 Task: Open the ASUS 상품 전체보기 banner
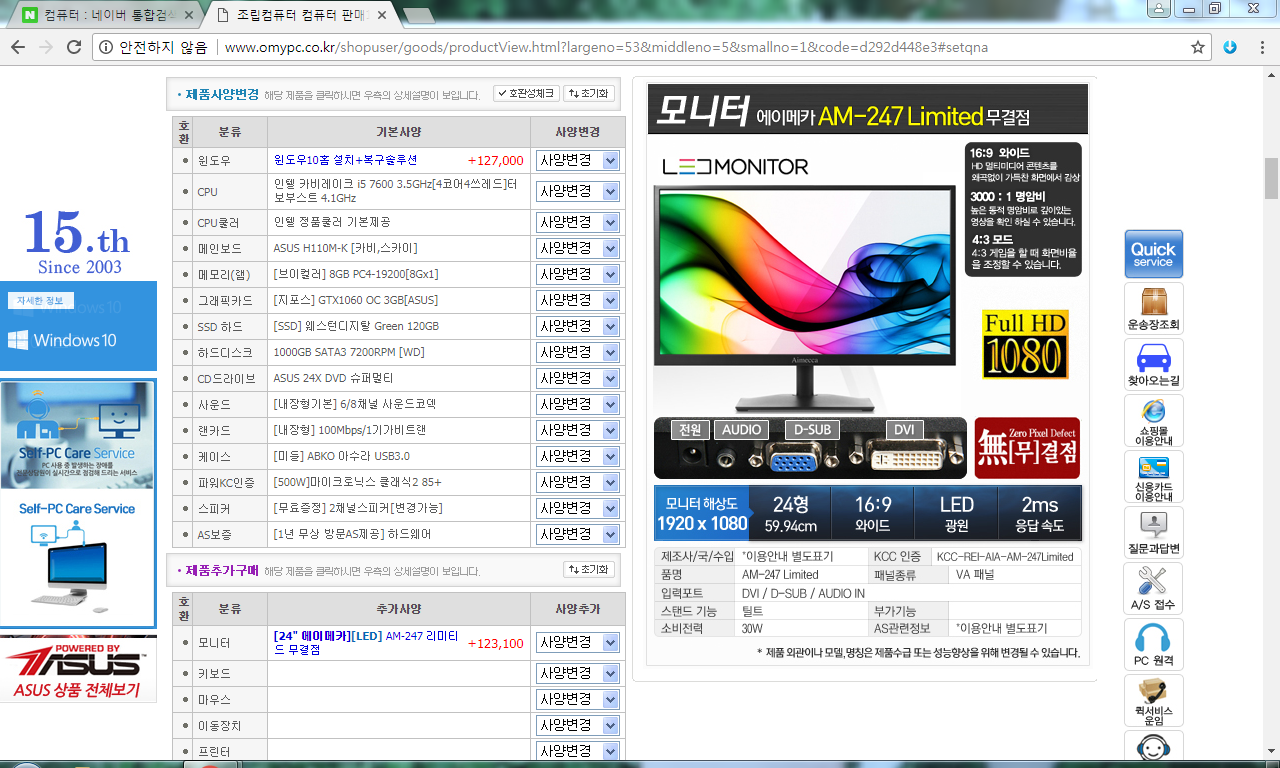tap(78, 669)
